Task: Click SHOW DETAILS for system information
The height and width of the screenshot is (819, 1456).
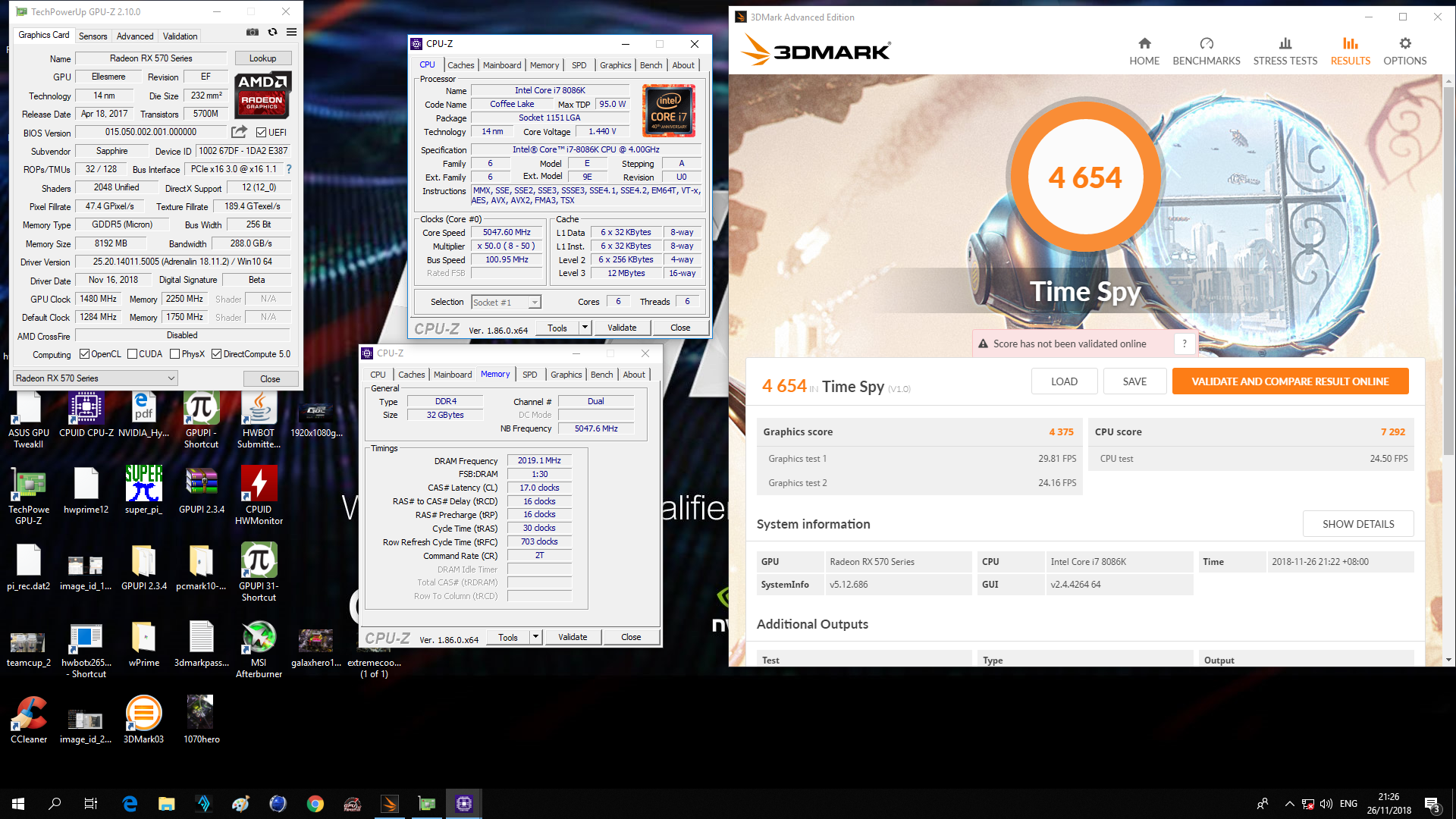Action: [1358, 524]
